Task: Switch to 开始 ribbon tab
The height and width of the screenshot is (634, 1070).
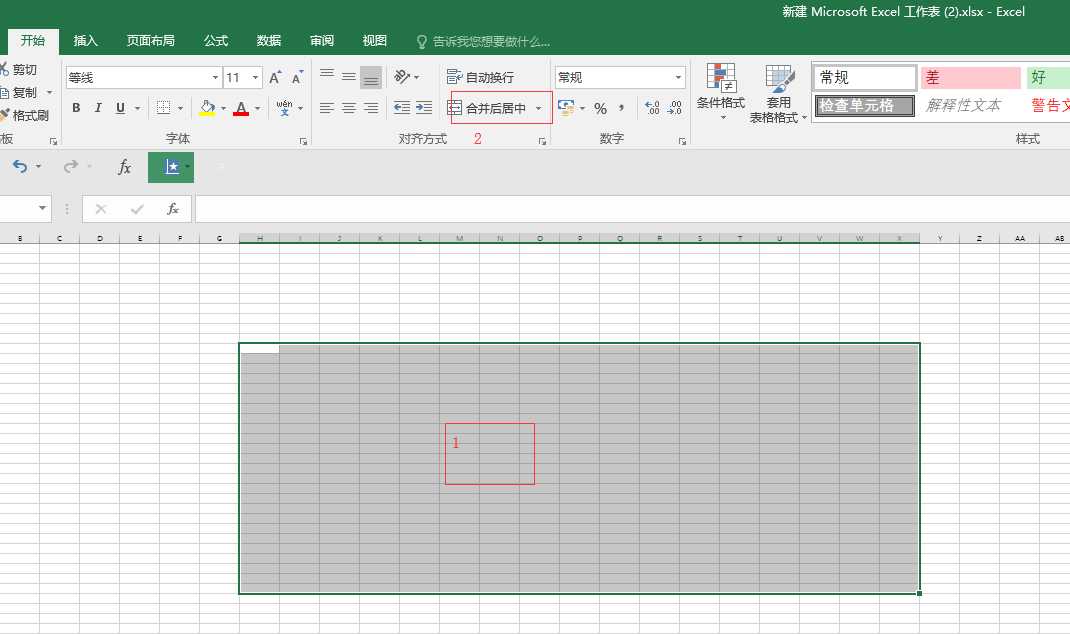Action: pos(33,41)
